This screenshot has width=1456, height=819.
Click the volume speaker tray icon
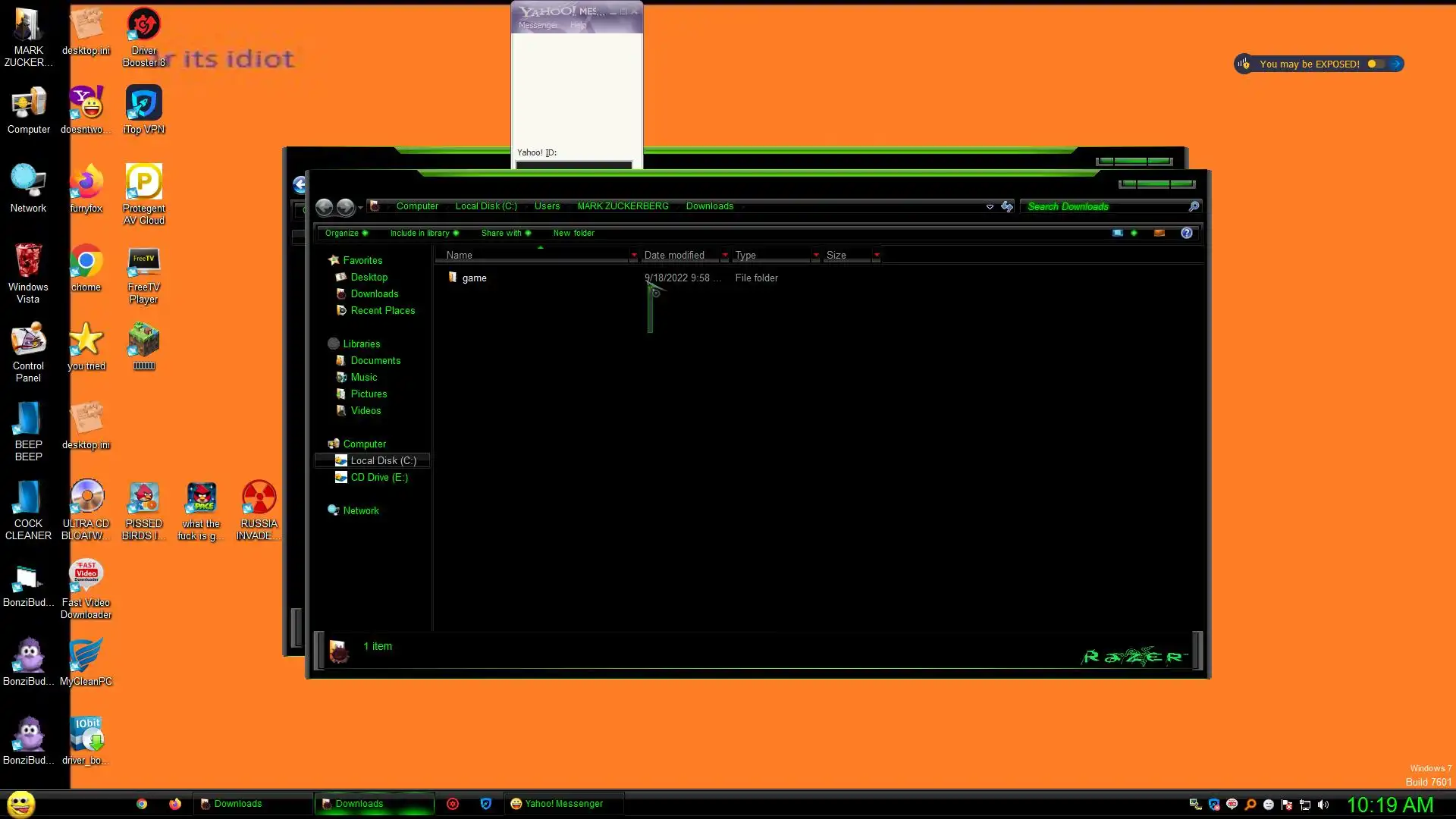(1323, 805)
